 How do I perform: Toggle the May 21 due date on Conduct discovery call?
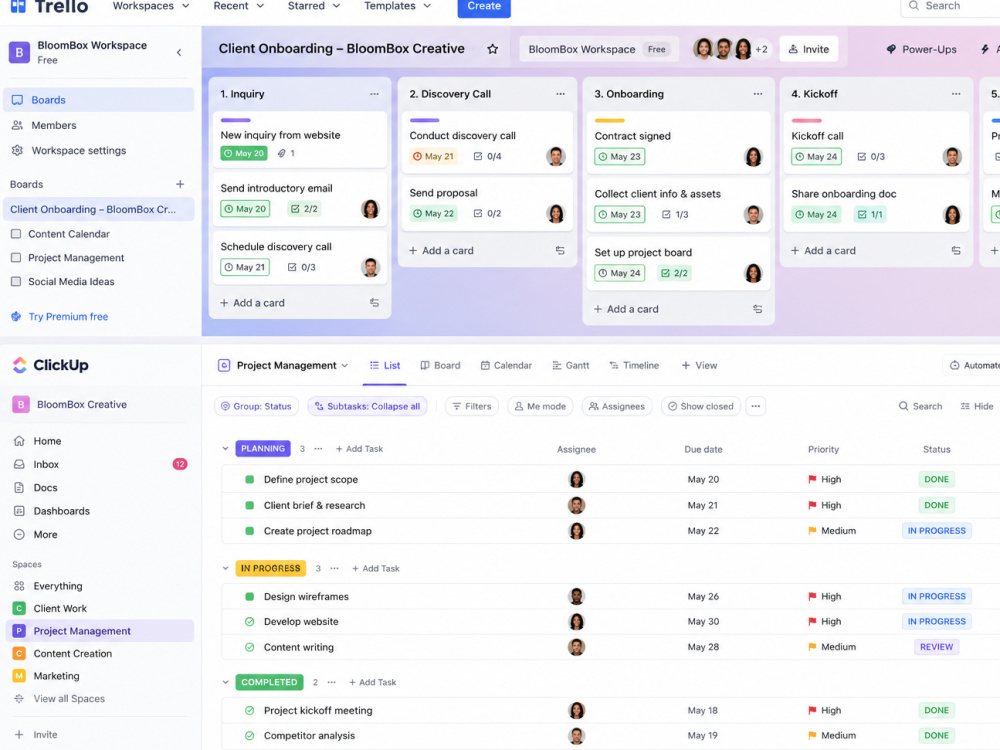coord(434,156)
